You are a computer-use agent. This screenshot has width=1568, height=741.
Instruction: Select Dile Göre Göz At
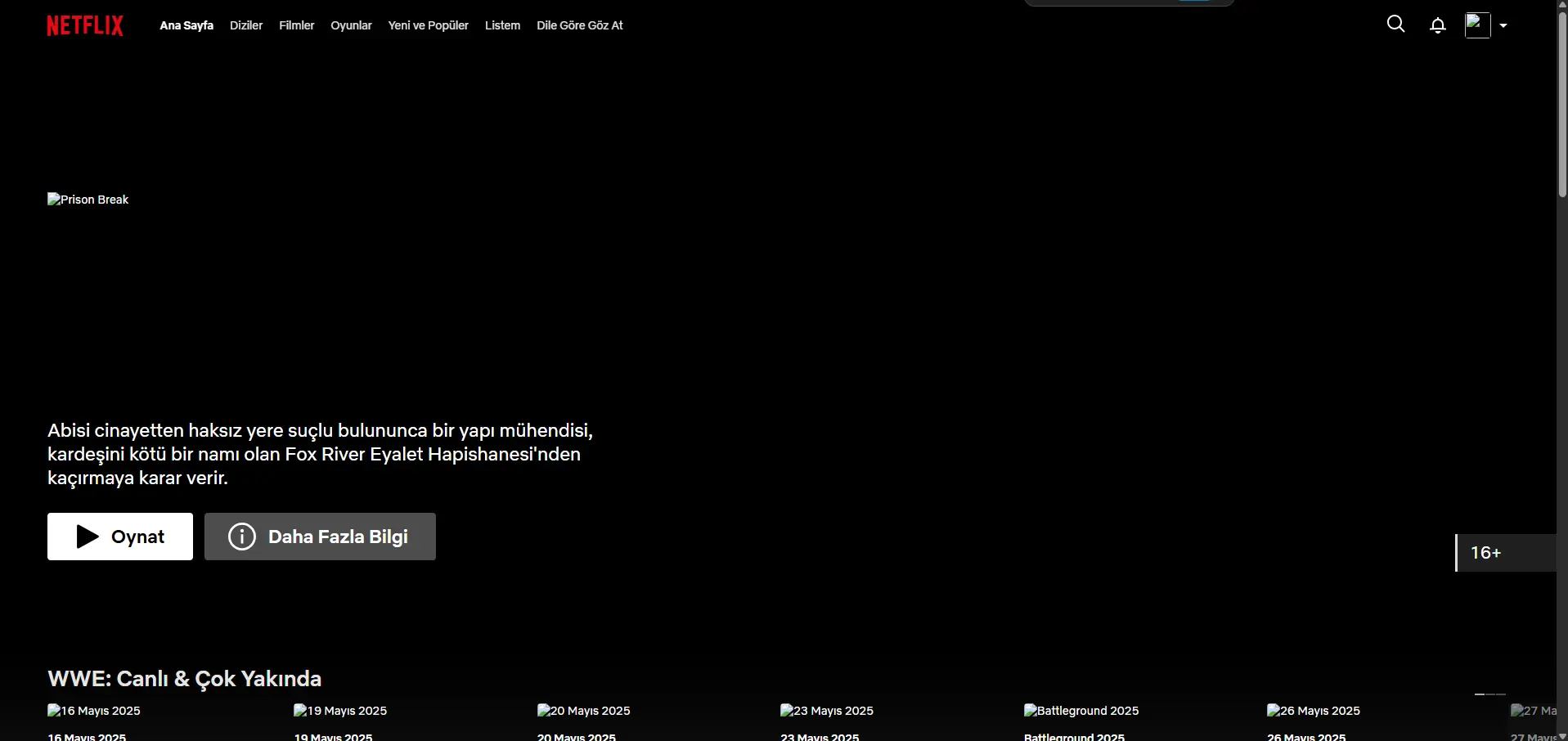pyautogui.click(x=580, y=25)
